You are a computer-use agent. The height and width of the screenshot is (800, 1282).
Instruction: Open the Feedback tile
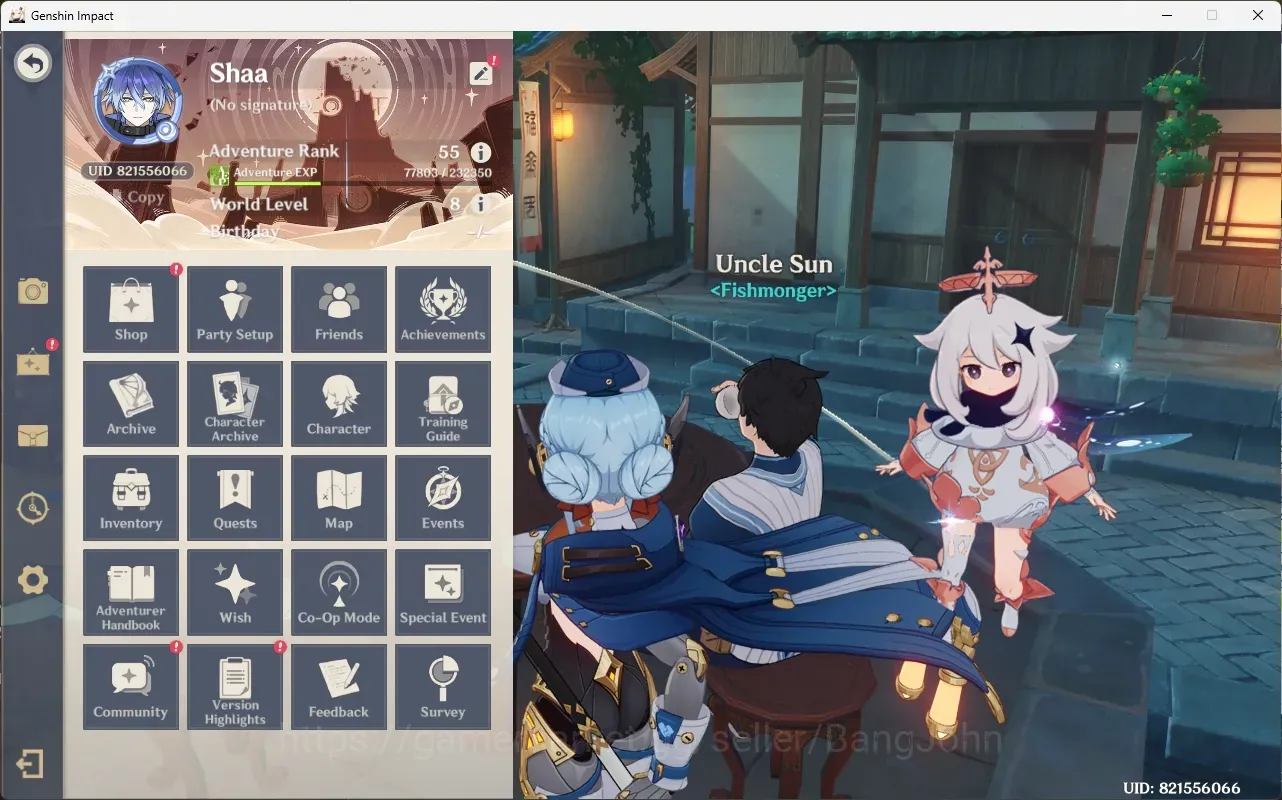point(339,687)
